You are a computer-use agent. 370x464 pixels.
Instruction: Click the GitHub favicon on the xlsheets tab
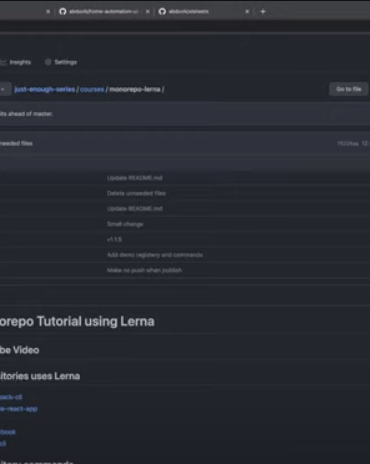point(162,12)
